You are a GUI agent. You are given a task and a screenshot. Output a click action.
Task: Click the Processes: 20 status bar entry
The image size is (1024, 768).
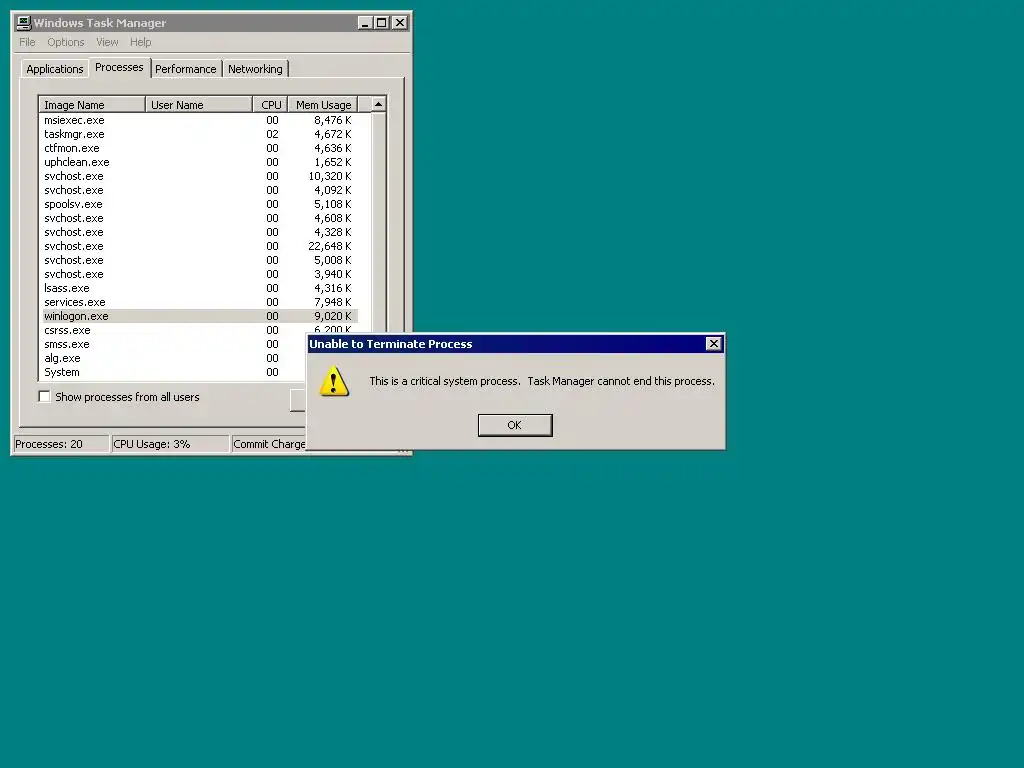tap(61, 444)
